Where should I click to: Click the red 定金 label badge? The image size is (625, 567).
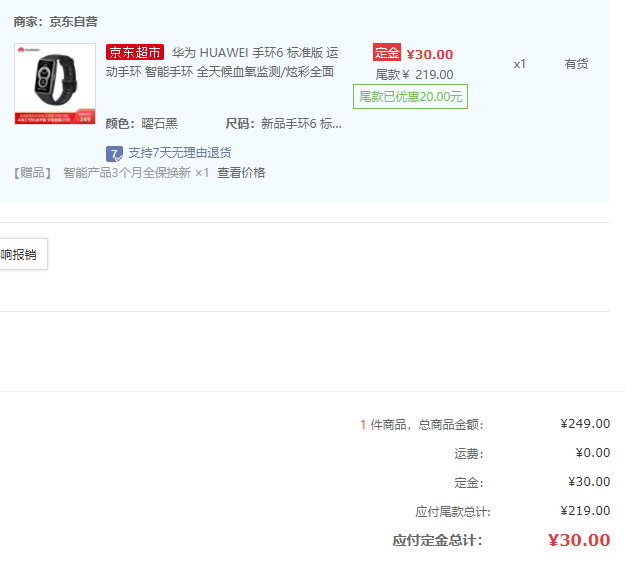tap(387, 52)
